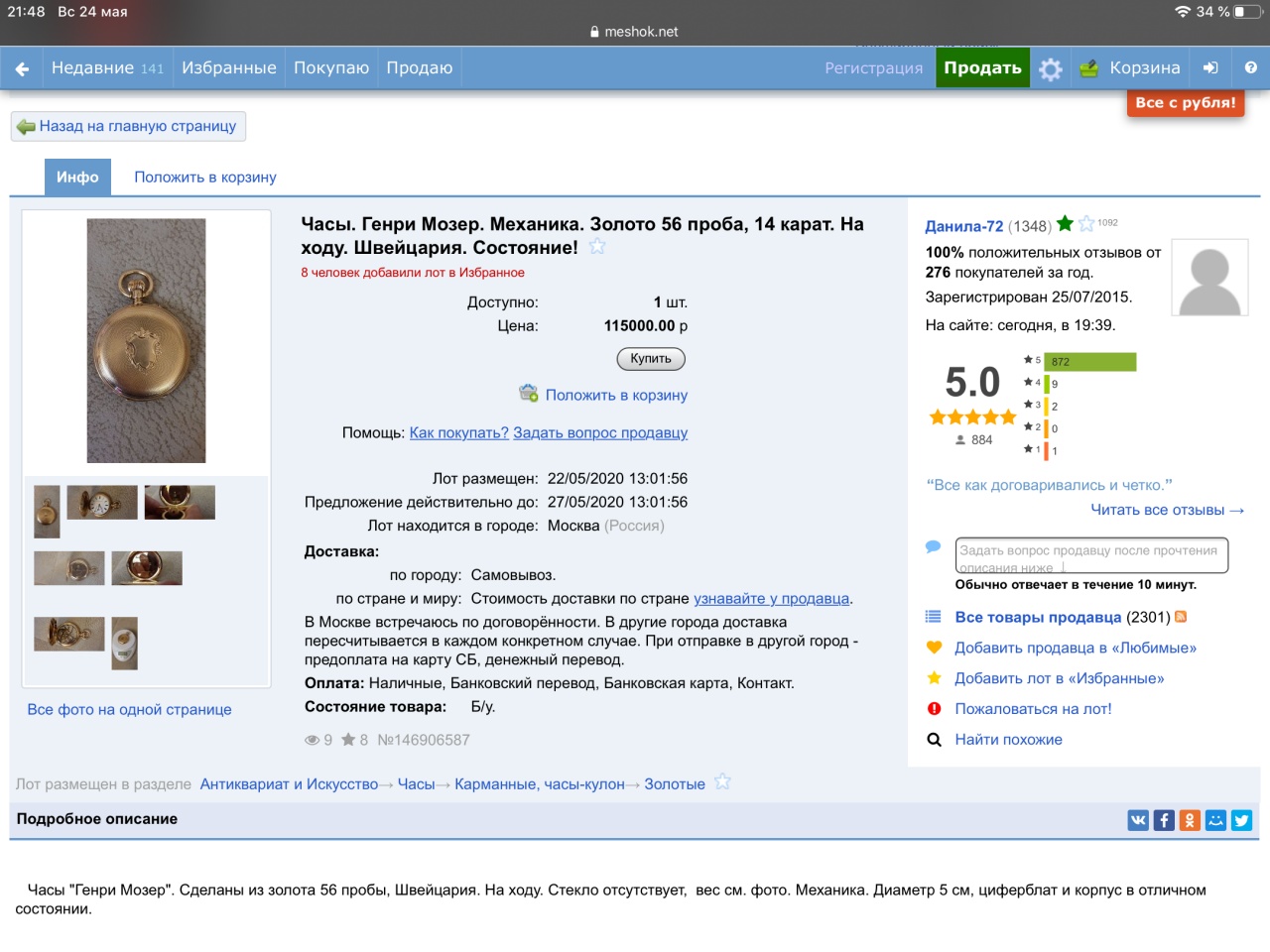
Task: Switch to the Инфо tab
Action: coord(77,178)
